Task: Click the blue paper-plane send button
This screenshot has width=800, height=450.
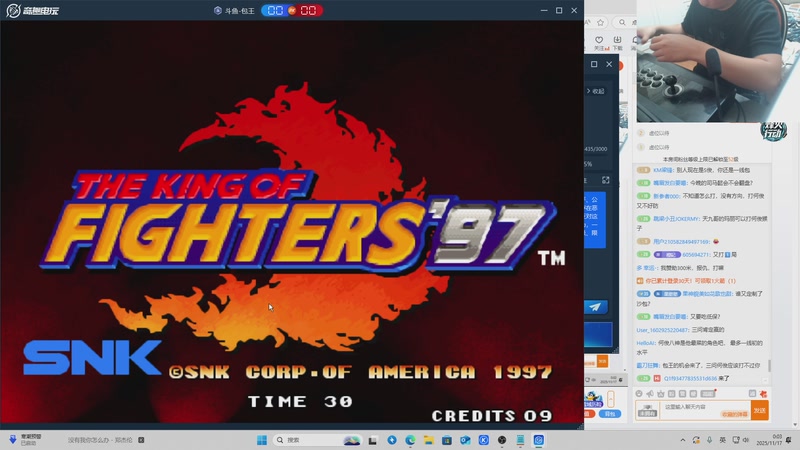Action: 595,307
